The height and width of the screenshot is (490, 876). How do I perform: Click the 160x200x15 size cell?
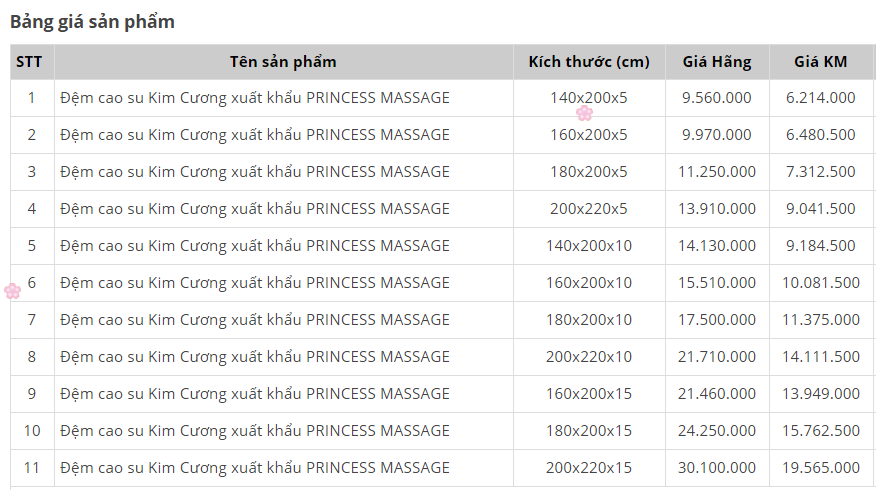tap(589, 394)
